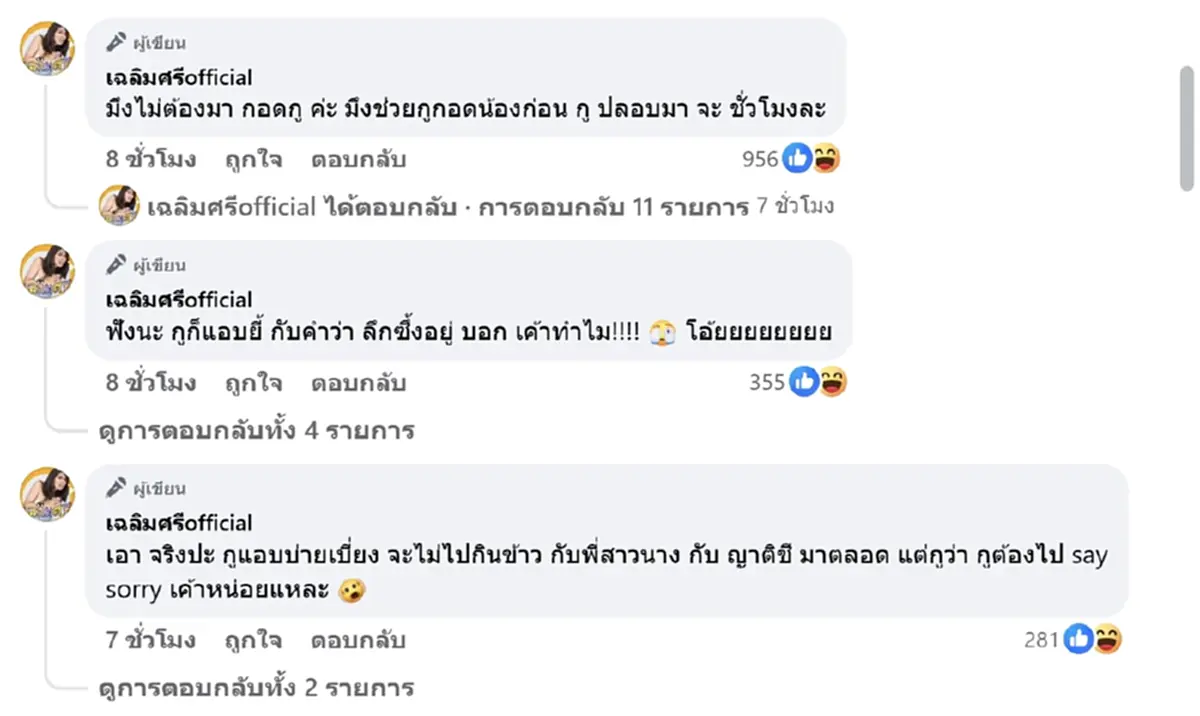
Task: Click the small avatar in the reply summary line
Action: [x=119, y=208]
